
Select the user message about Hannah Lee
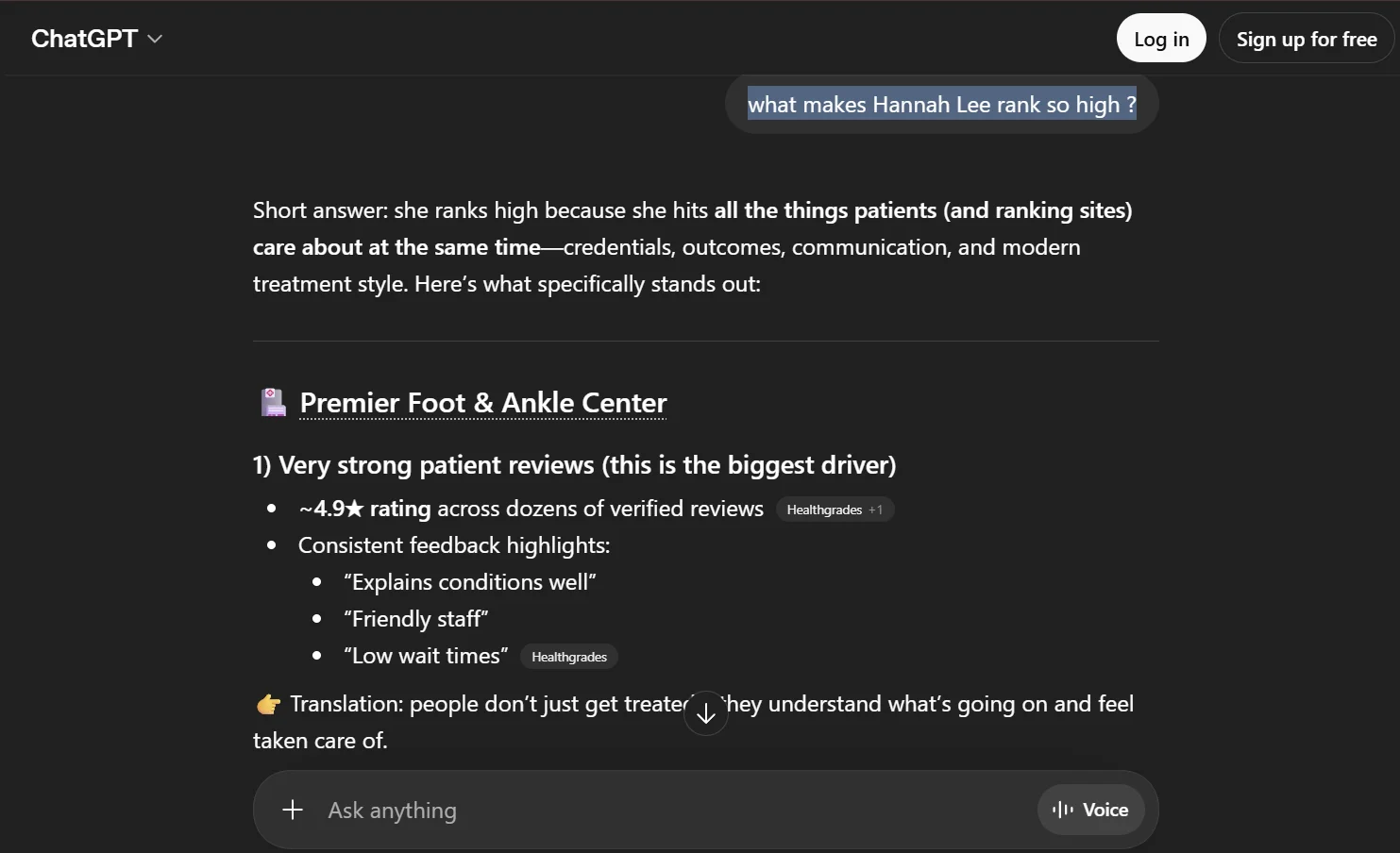(x=941, y=105)
